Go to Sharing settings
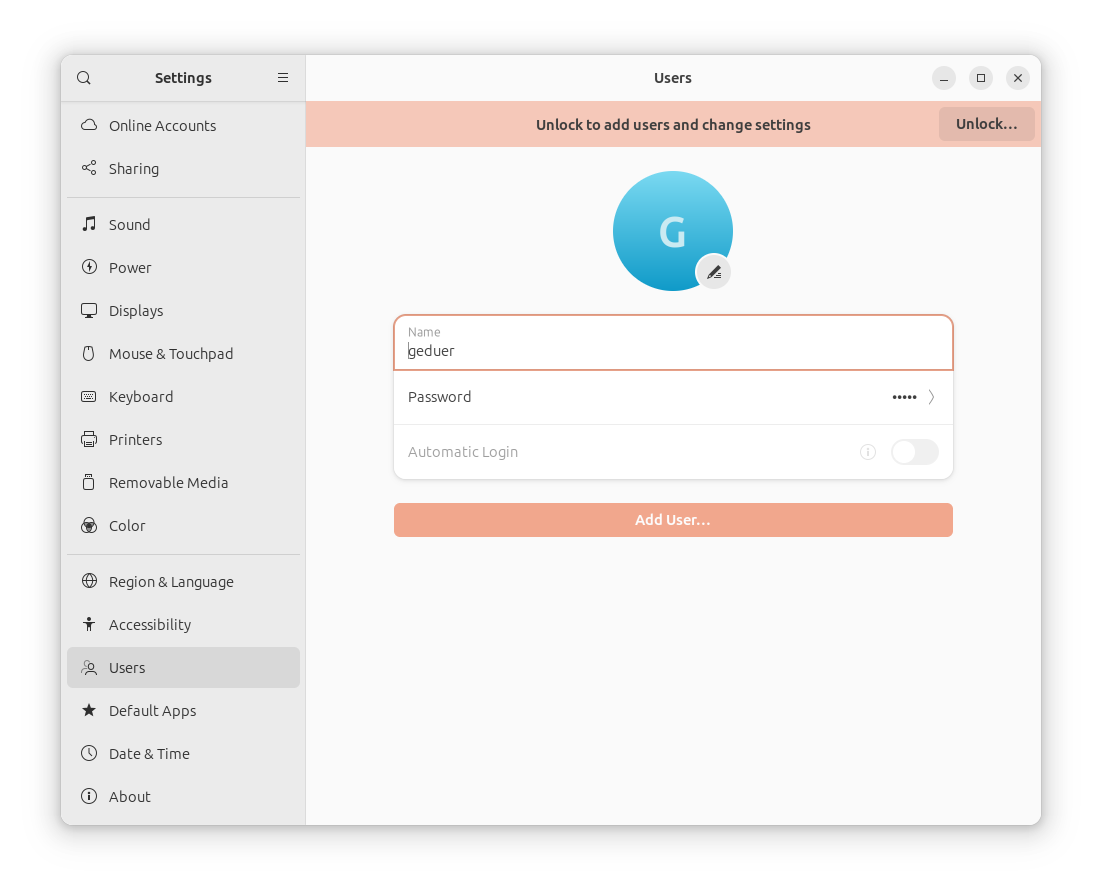The height and width of the screenshot is (892, 1102). pyautogui.click(x=183, y=169)
